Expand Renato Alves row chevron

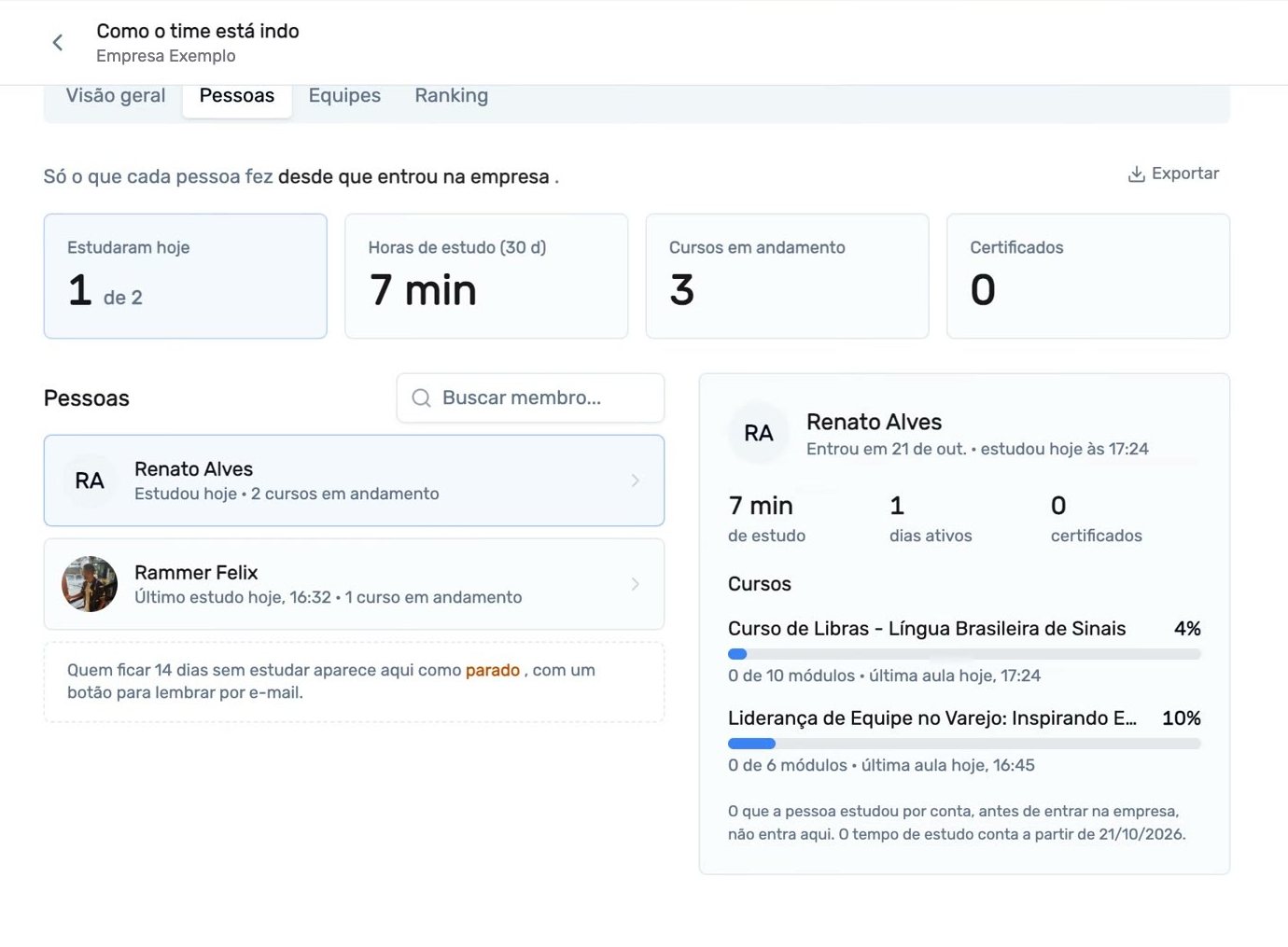coord(635,480)
